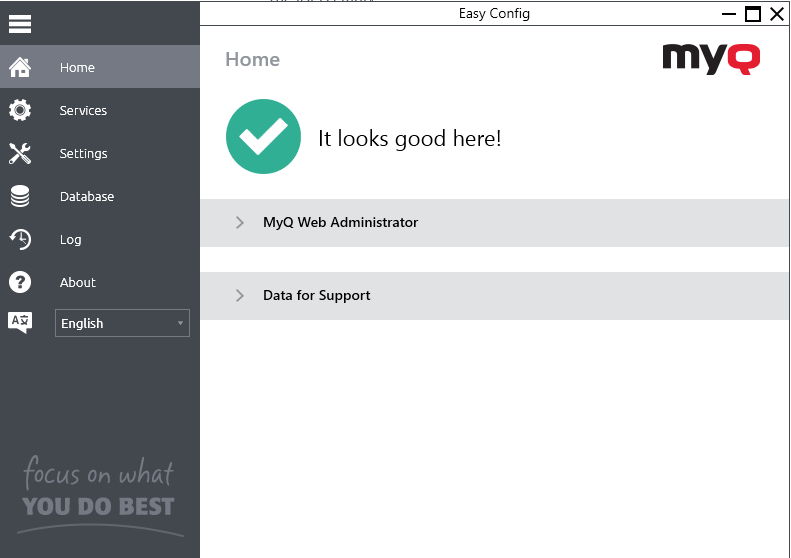Expand the MyQ Web Administrator chevron arrow
Viewport: 791px width, 558px height.
(240, 223)
